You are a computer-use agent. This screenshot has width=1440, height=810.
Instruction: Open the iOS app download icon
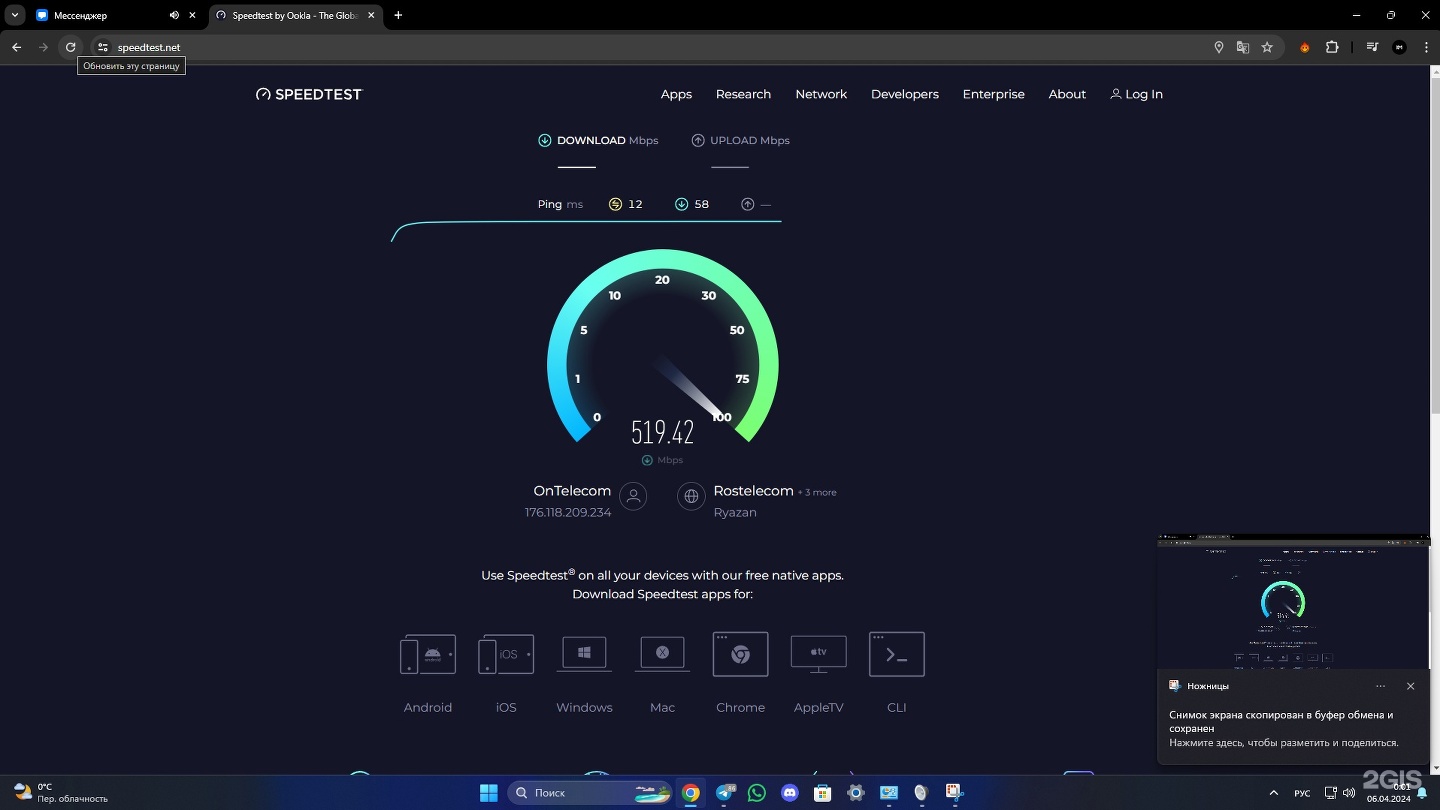coord(506,655)
